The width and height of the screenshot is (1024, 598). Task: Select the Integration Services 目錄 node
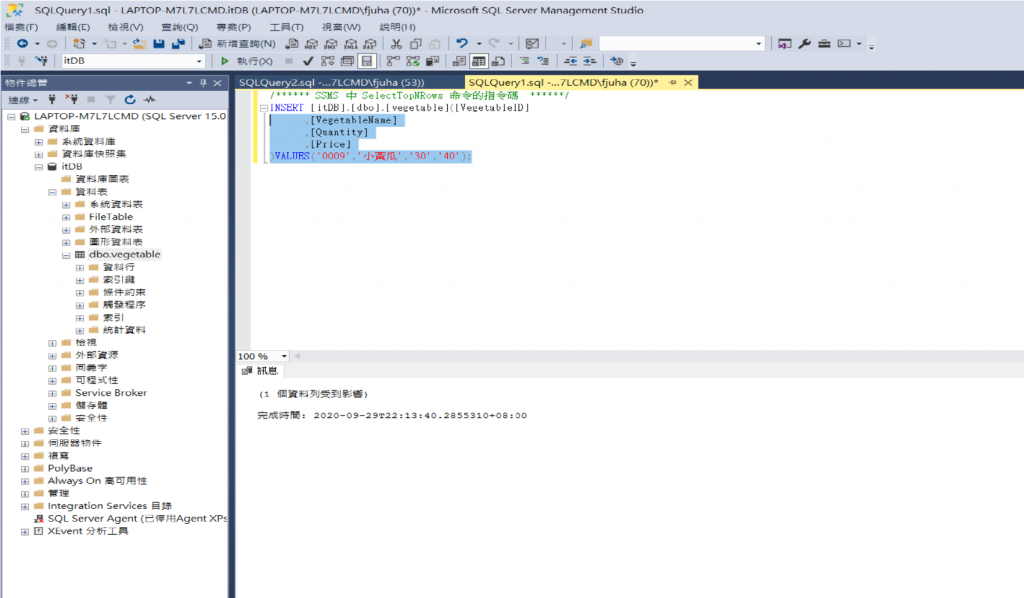click(109, 506)
